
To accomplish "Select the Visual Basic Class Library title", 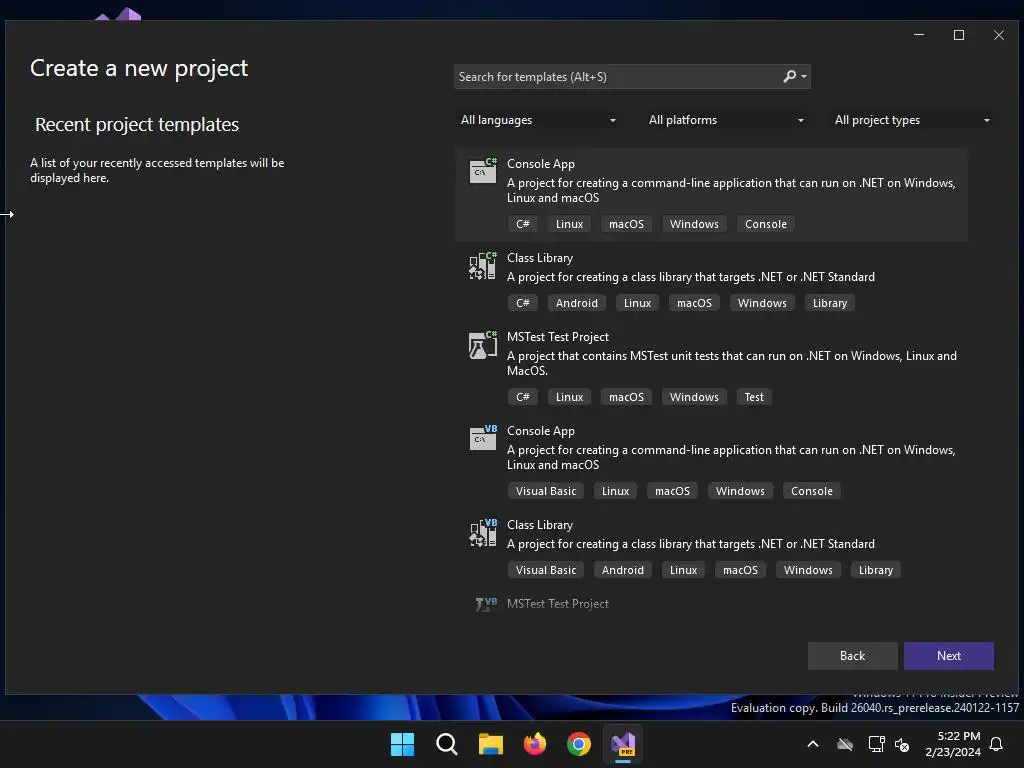I will pyautogui.click(x=540, y=525).
